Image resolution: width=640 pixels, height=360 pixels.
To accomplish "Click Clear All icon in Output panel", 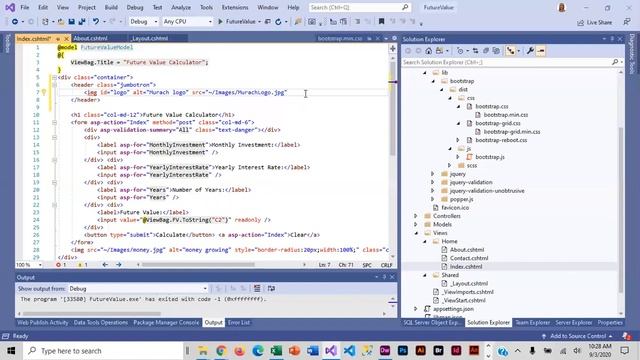I will [x=257, y=289].
